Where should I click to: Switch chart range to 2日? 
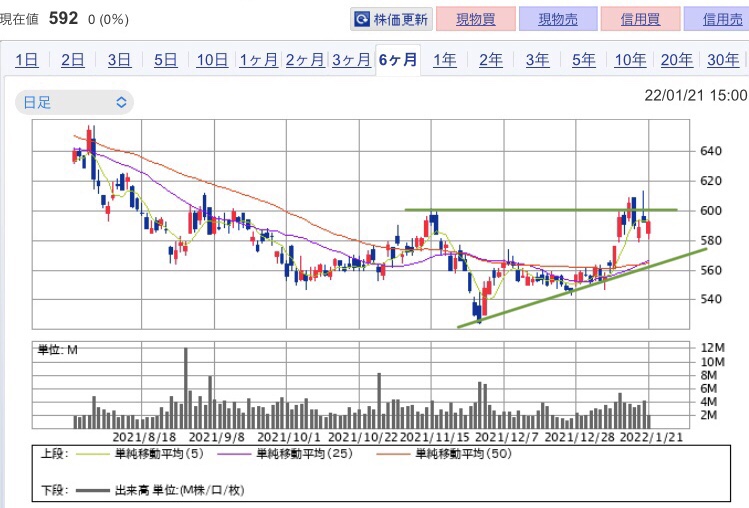tap(73, 60)
